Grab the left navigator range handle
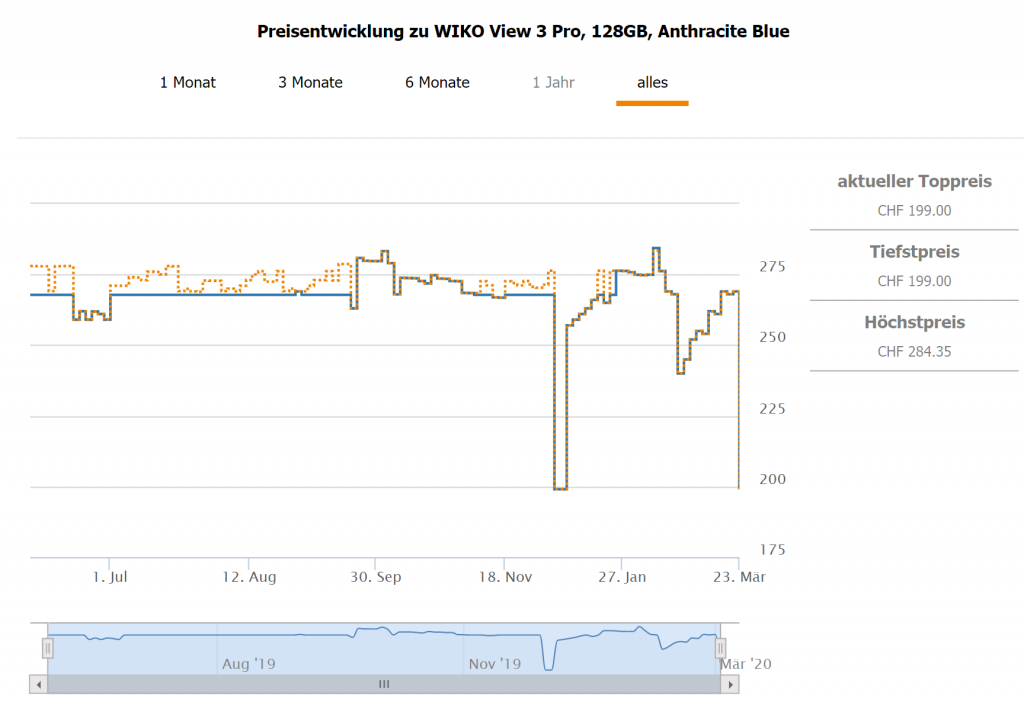This screenshot has width=1024, height=711. (x=47, y=648)
